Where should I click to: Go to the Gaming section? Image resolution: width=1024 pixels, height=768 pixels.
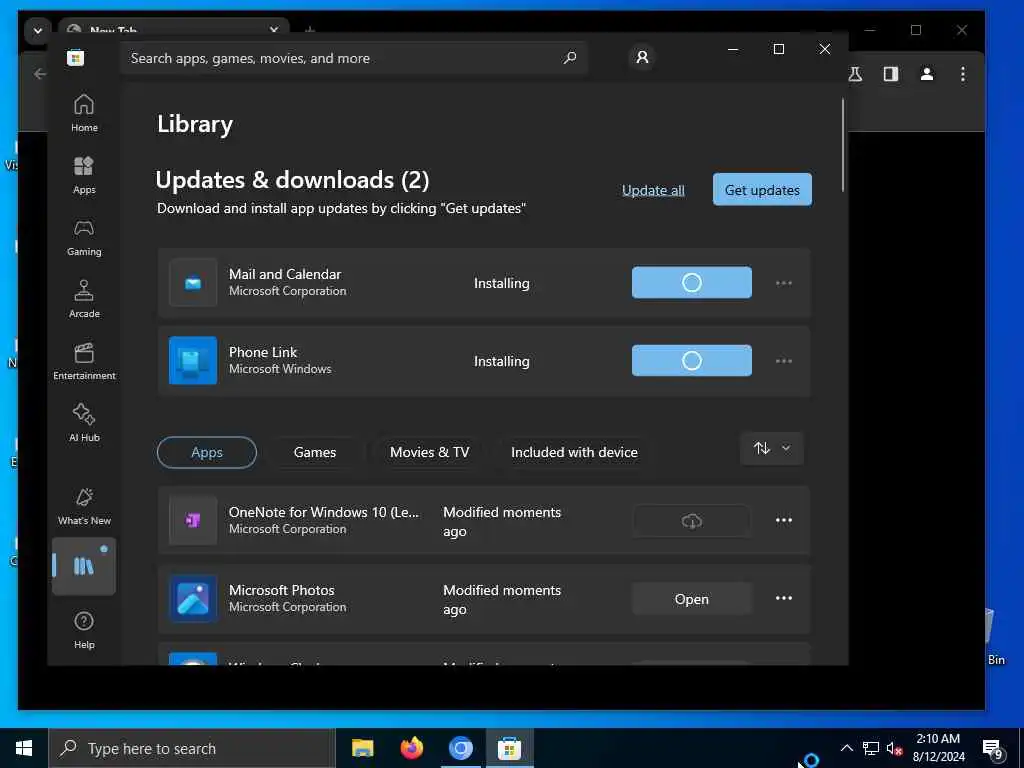[84, 238]
